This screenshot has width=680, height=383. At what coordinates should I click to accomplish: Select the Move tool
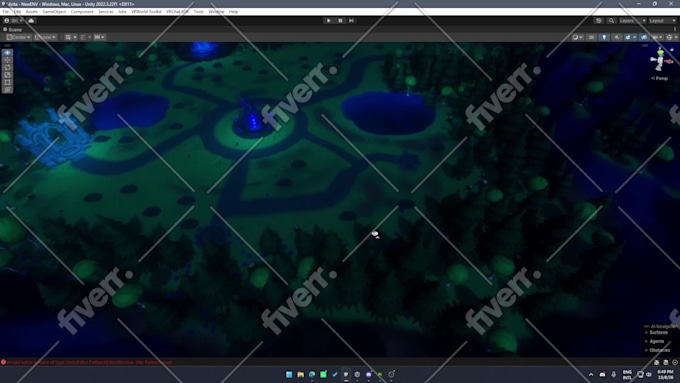[7, 60]
